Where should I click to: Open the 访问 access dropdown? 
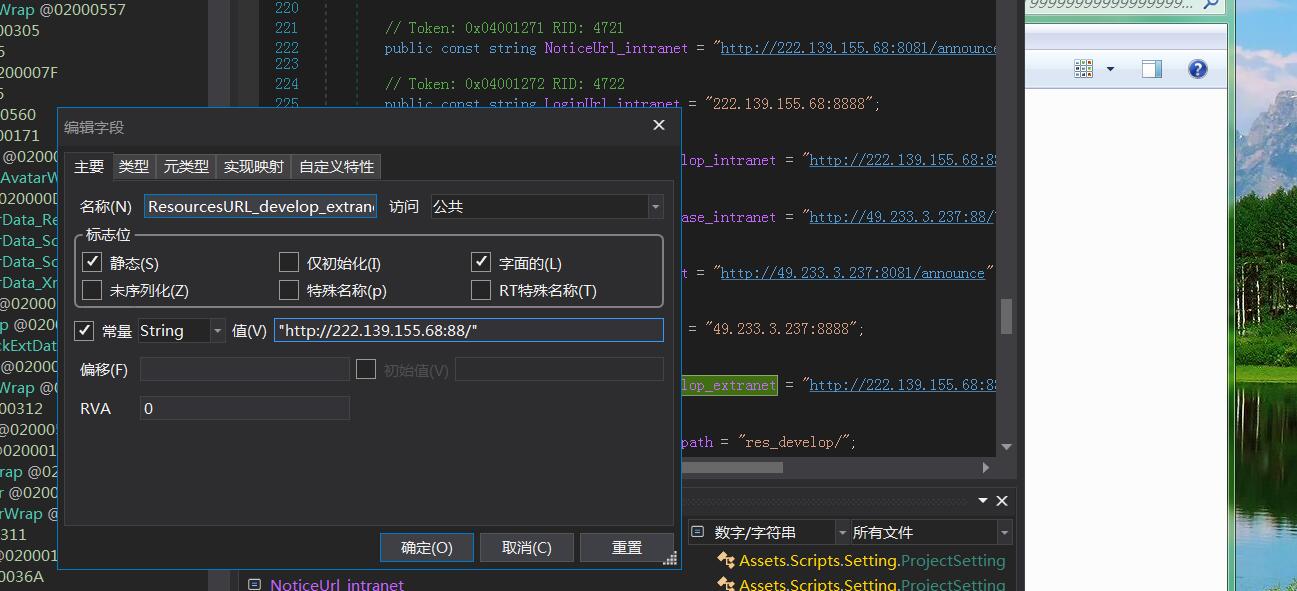[656, 207]
